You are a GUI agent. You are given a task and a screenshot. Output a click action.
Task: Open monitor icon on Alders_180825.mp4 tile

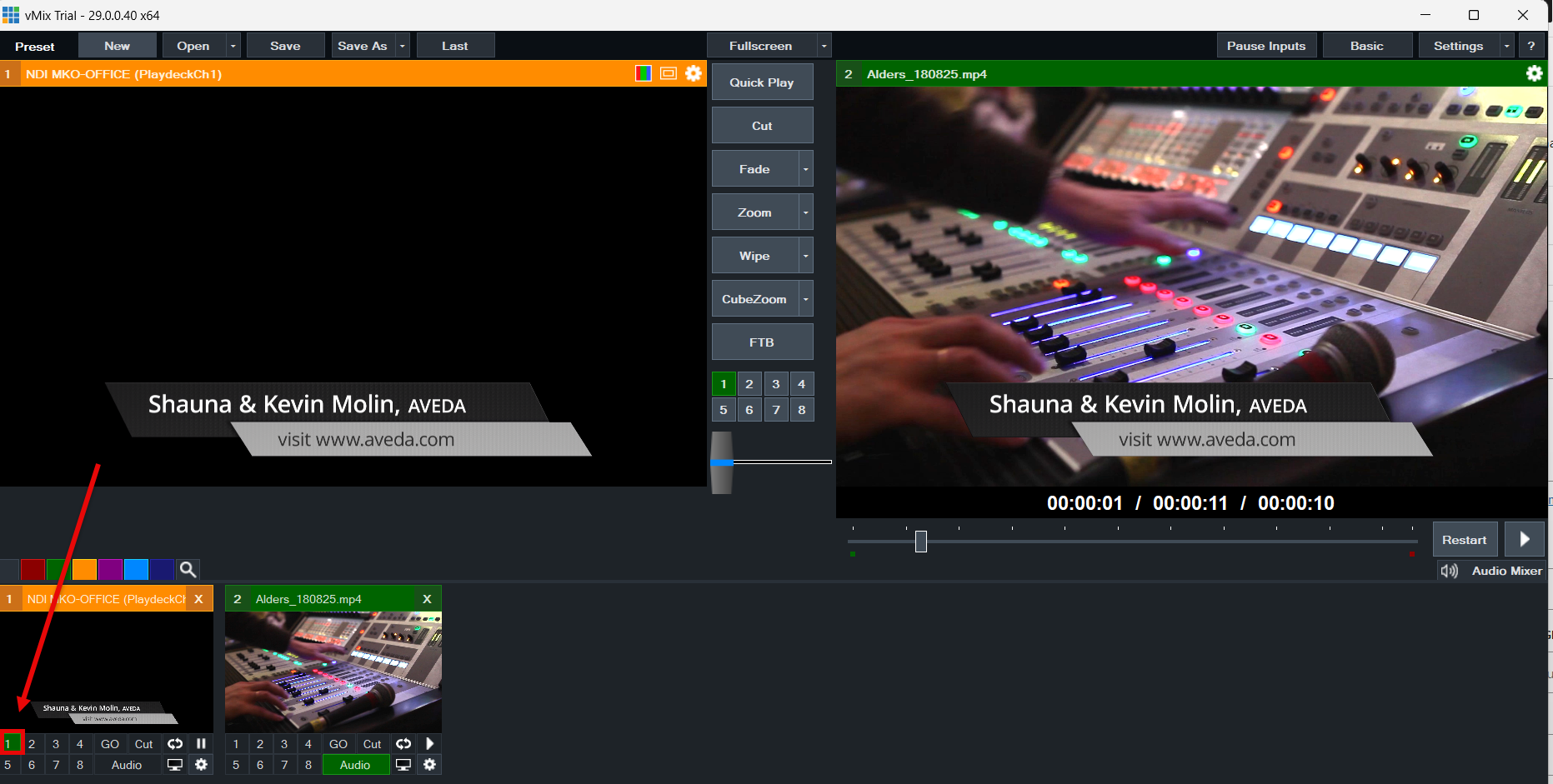point(403,765)
